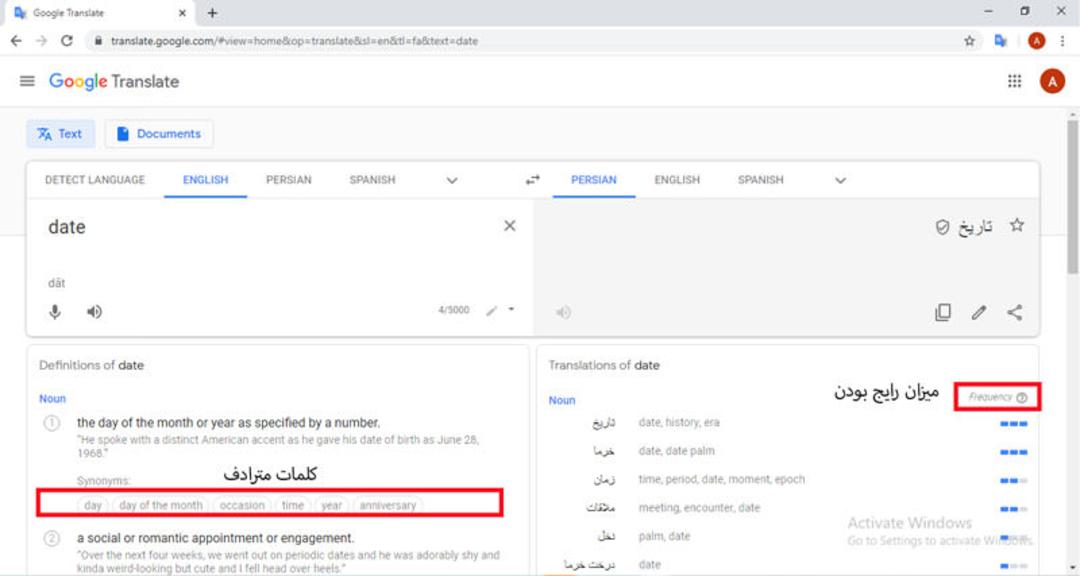Save translation with the star icon

click(1017, 225)
